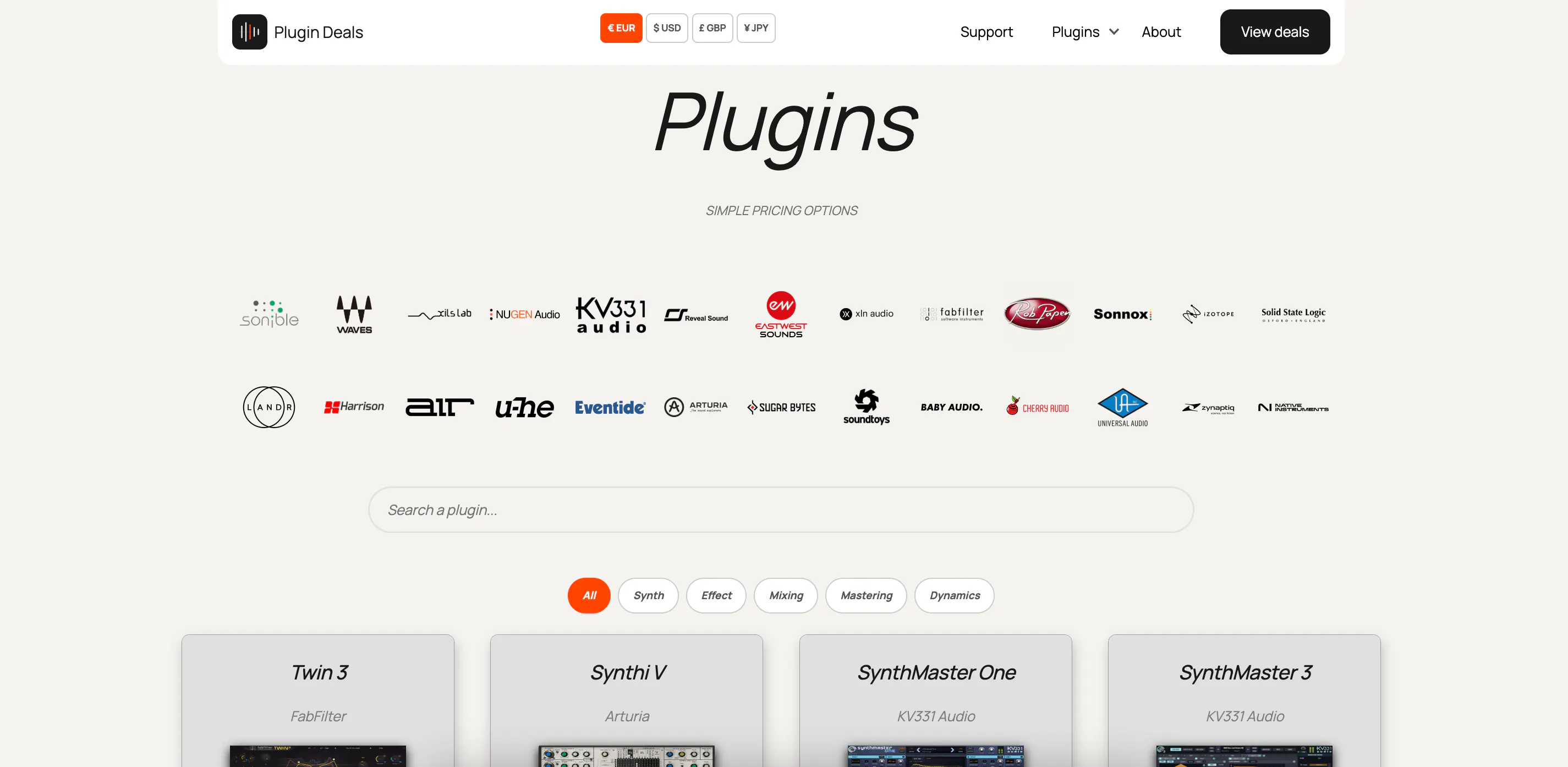Open the soundtoys brand logo
Screen dimensions: 1568x767
[866, 407]
